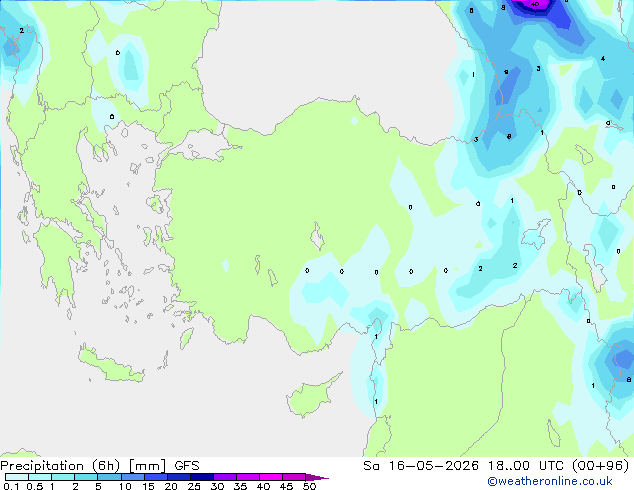Click the 25–30 mm dark navy legend swatch
This screenshot has height=490, width=634.
pos(201,477)
